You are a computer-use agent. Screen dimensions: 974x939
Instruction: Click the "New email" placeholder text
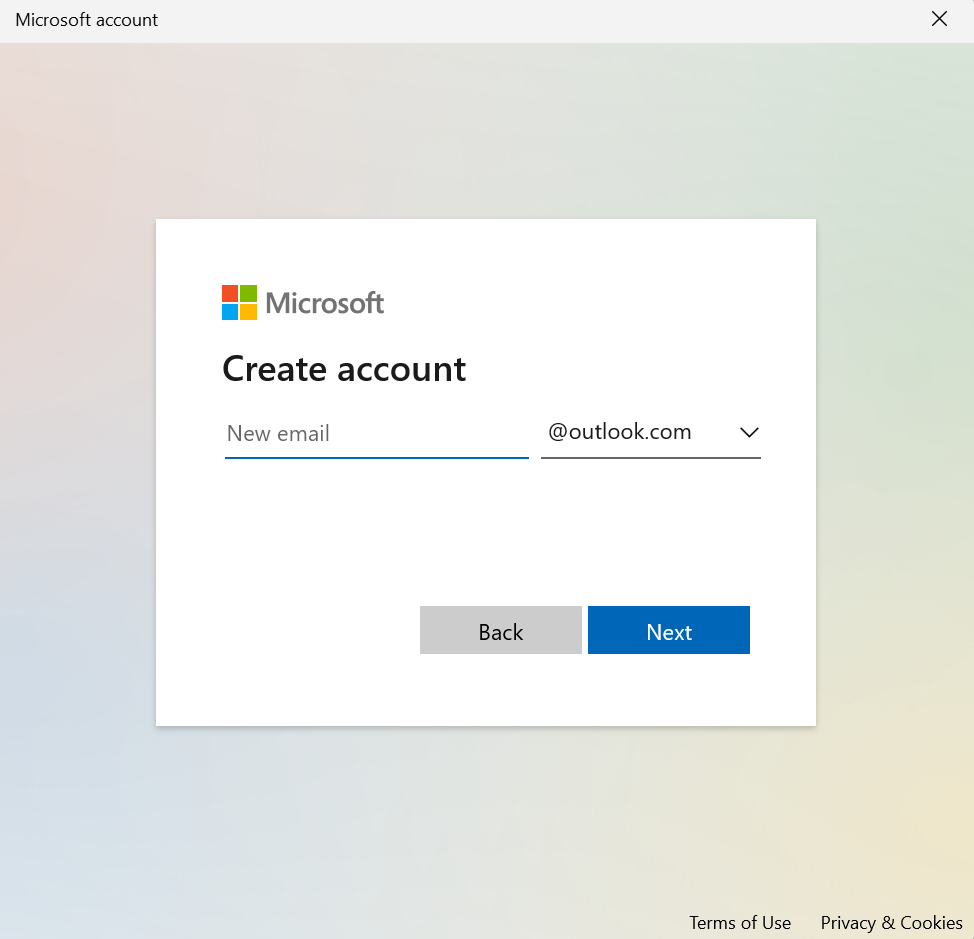pyautogui.click(x=278, y=434)
